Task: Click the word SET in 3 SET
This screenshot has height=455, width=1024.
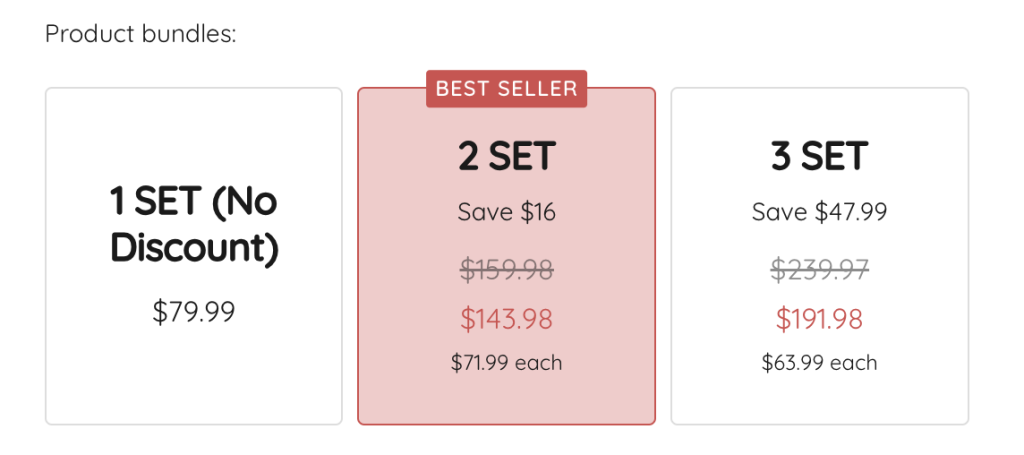Action: (834, 156)
